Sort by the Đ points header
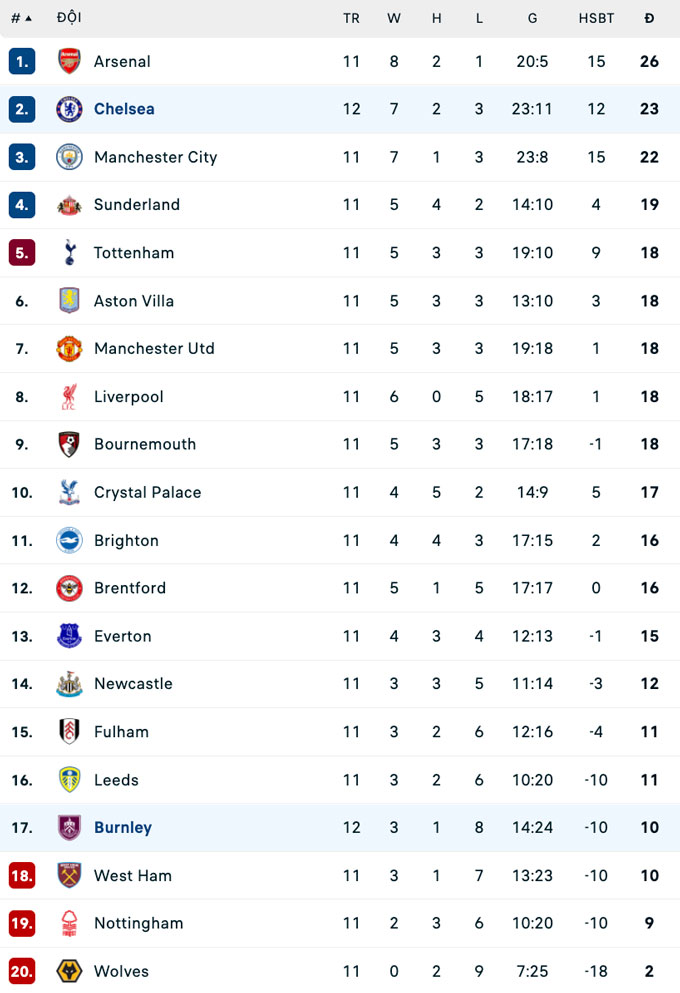 point(649,18)
